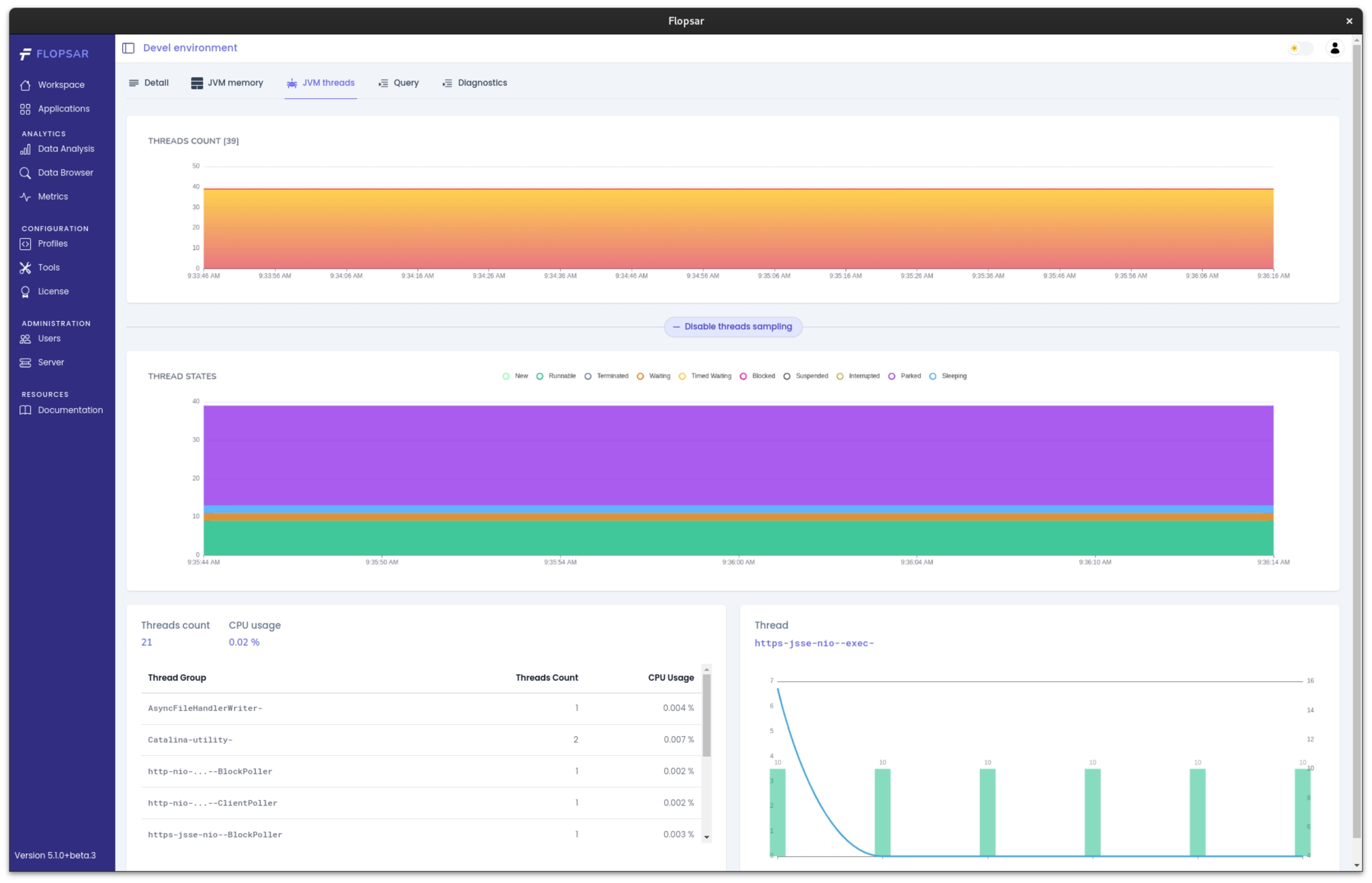The width and height of the screenshot is (1372, 883).
Task: Open Tools via crossed-wrench icon
Action: tap(25, 267)
